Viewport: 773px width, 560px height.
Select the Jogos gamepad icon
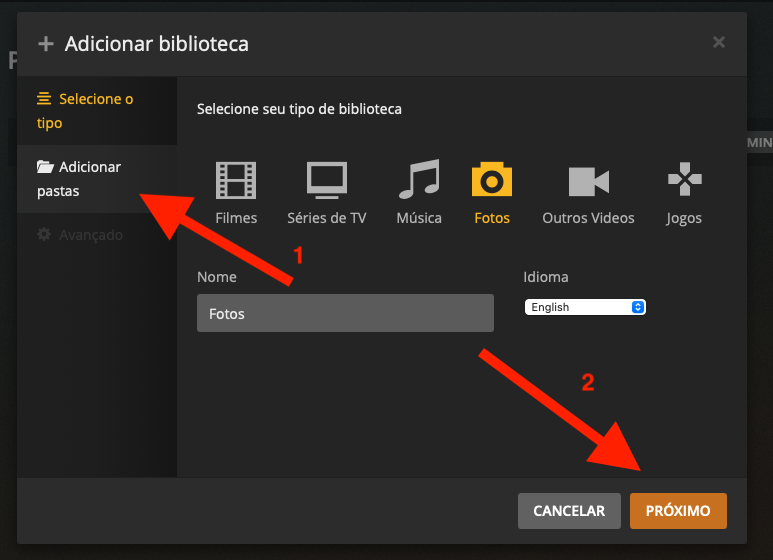pos(684,180)
